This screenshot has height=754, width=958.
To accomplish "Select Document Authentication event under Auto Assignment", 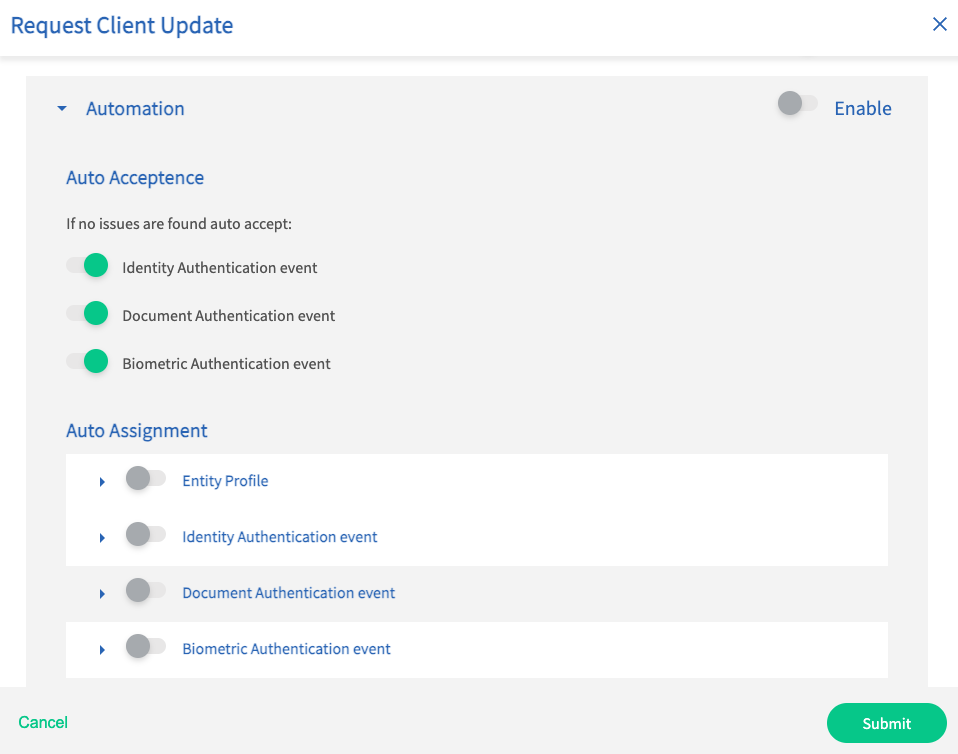I will [288, 593].
